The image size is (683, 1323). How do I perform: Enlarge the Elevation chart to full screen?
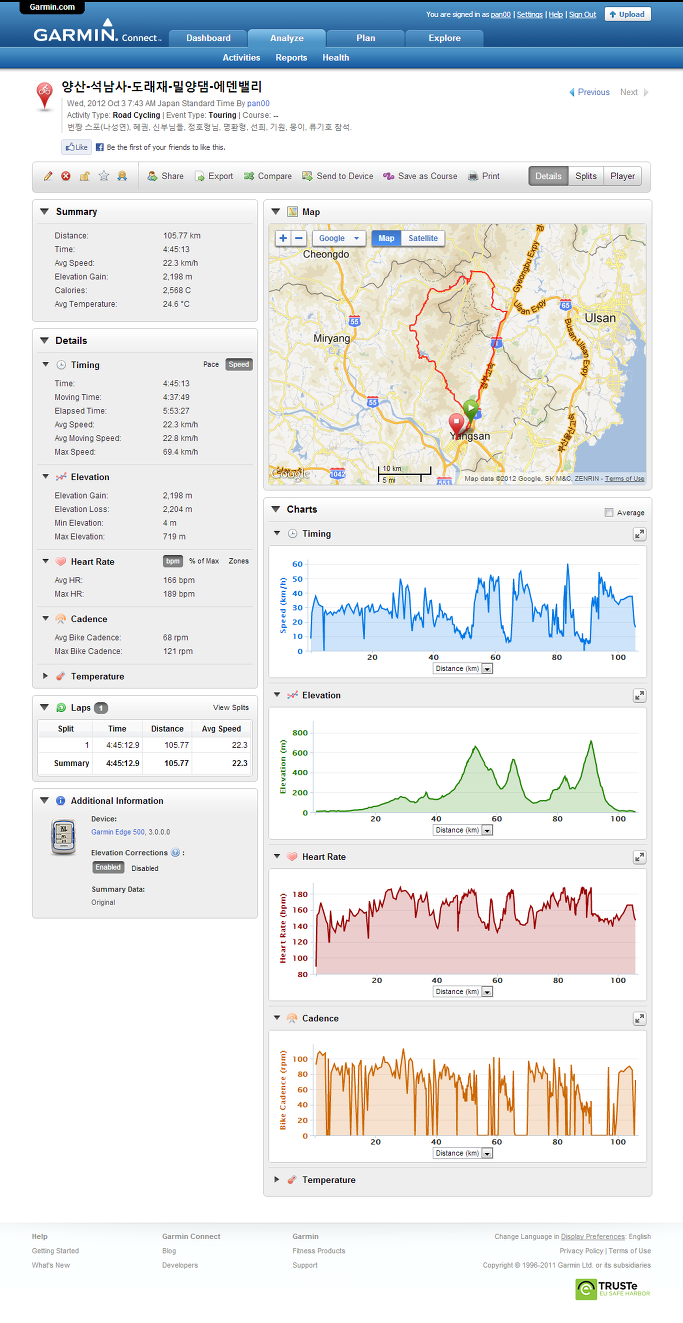(x=639, y=695)
